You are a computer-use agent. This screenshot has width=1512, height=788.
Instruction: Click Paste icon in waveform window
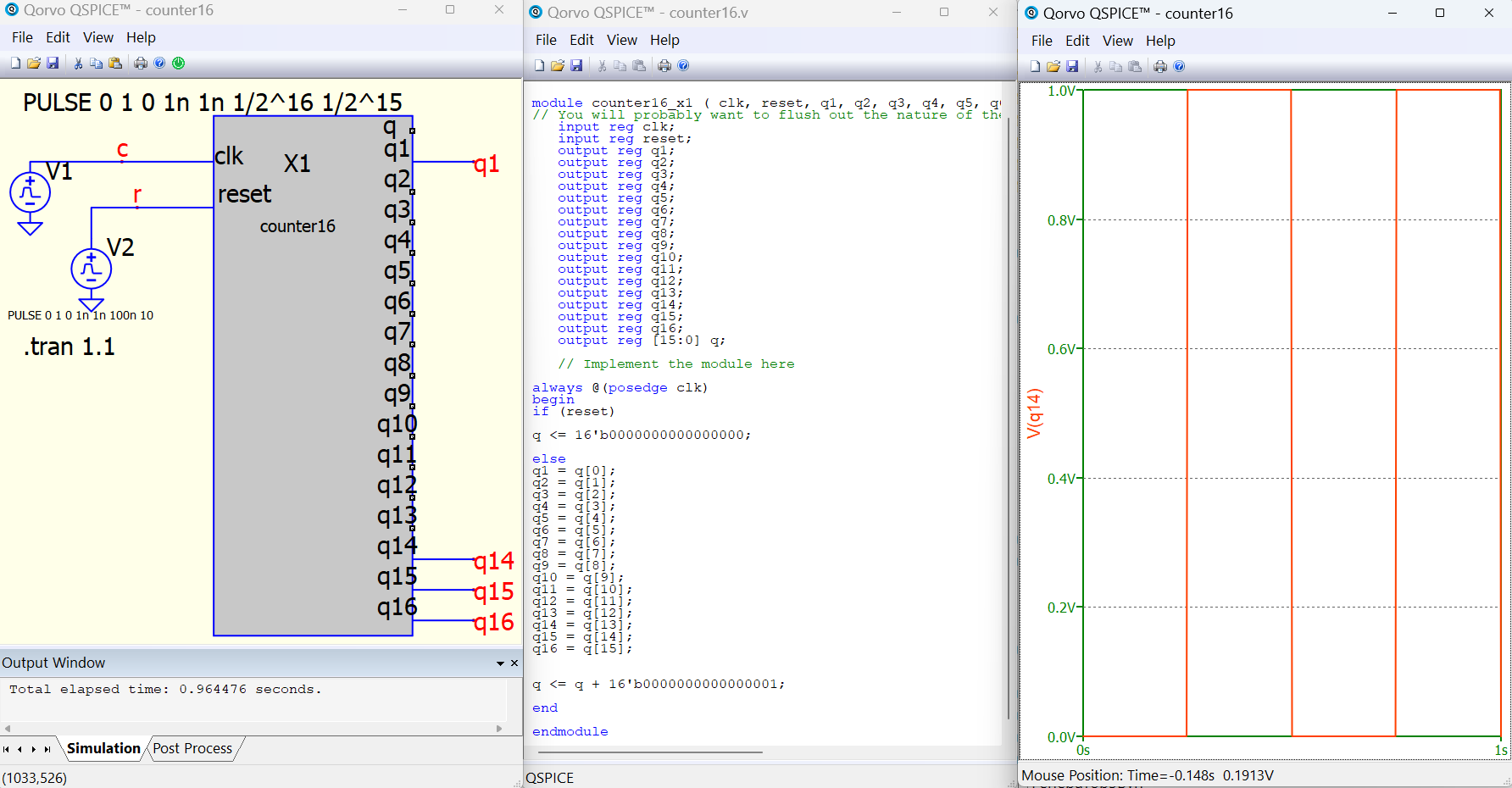tap(1135, 67)
